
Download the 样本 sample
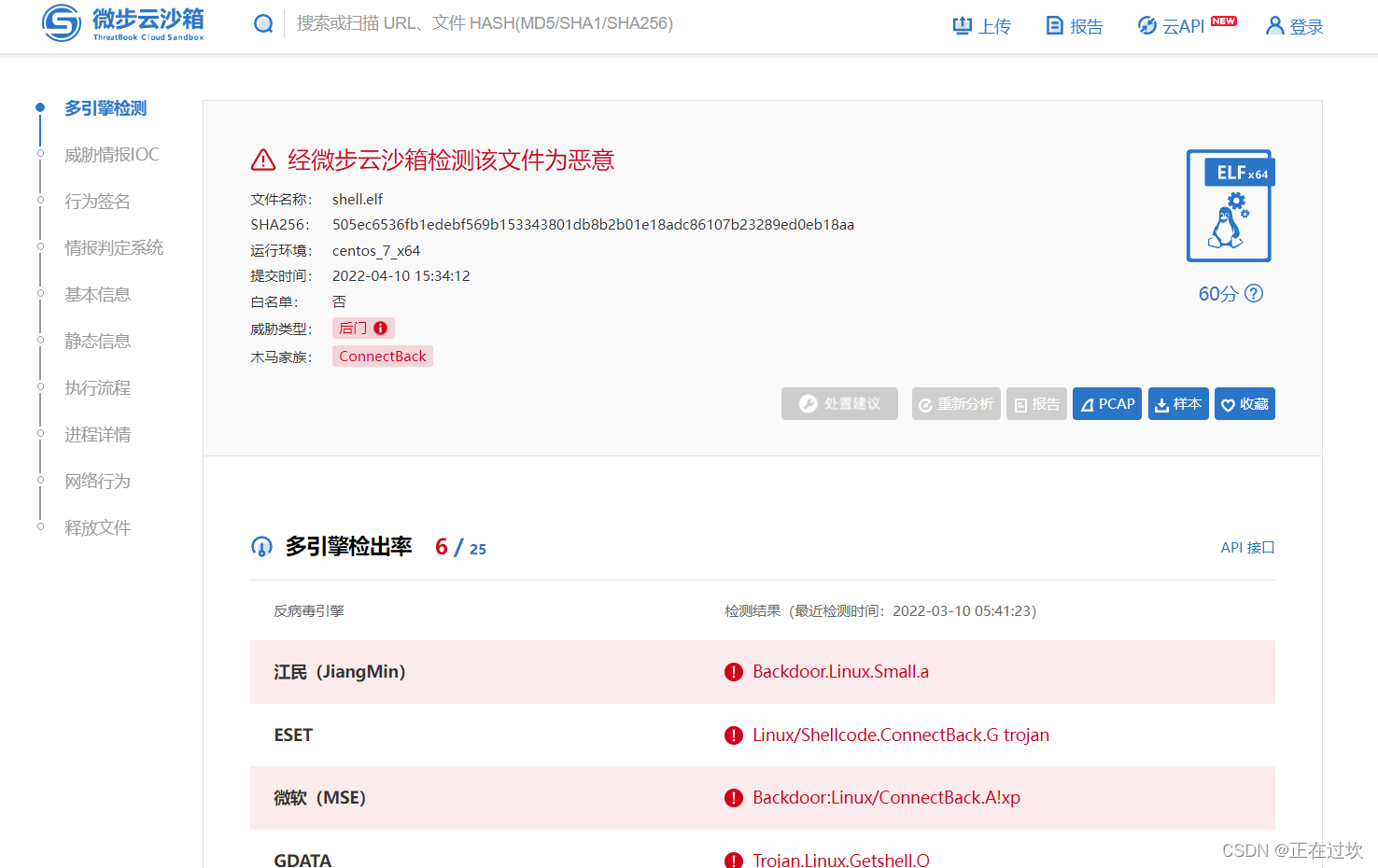(1178, 404)
